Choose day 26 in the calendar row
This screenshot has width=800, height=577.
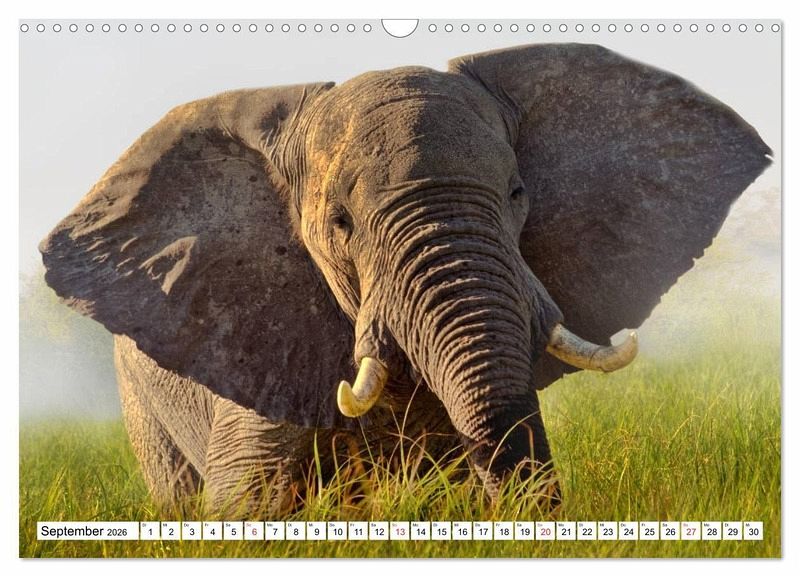tap(670, 531)
